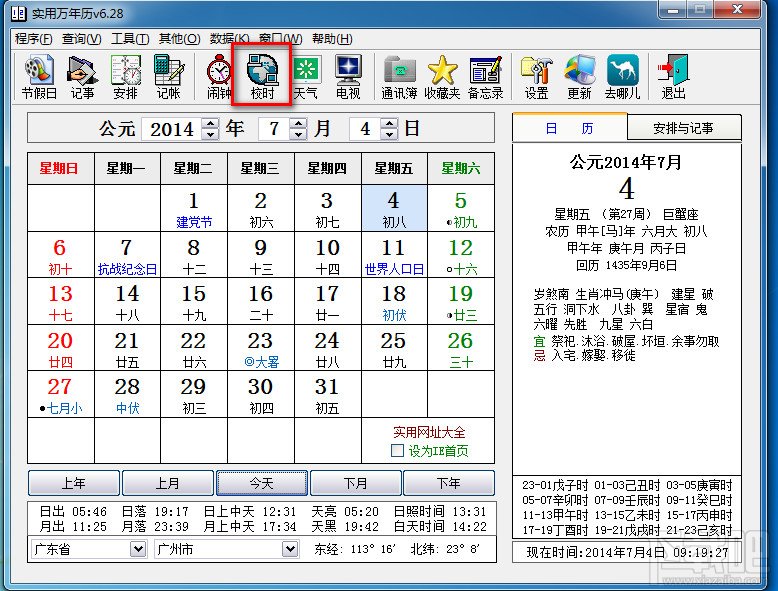The height and width of the screenshot is (591, 778).
Task: Click the 星期日 column header
Action: point(61,169)
